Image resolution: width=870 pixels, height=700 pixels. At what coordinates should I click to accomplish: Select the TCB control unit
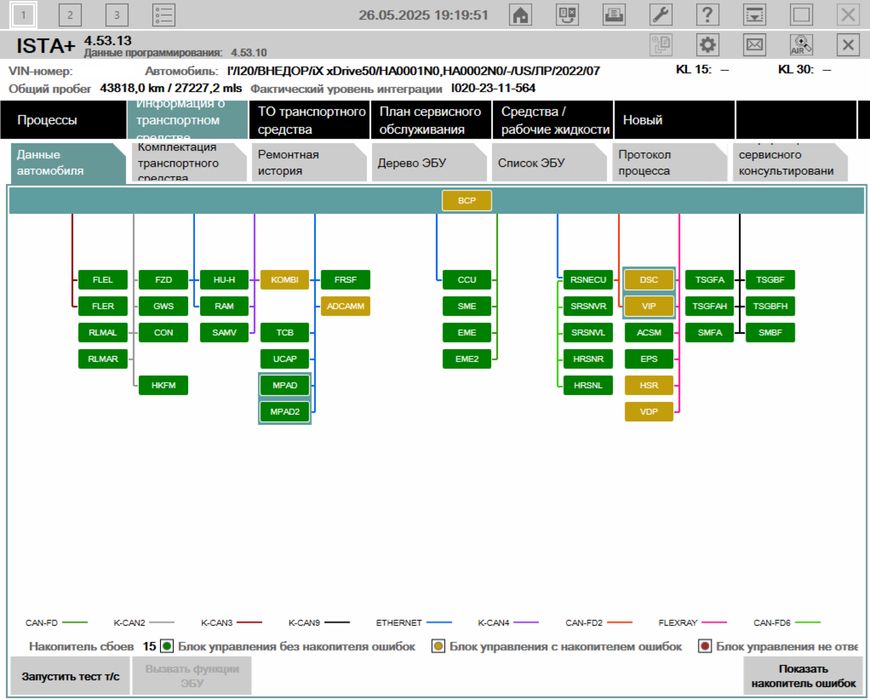tap(285, 332)
